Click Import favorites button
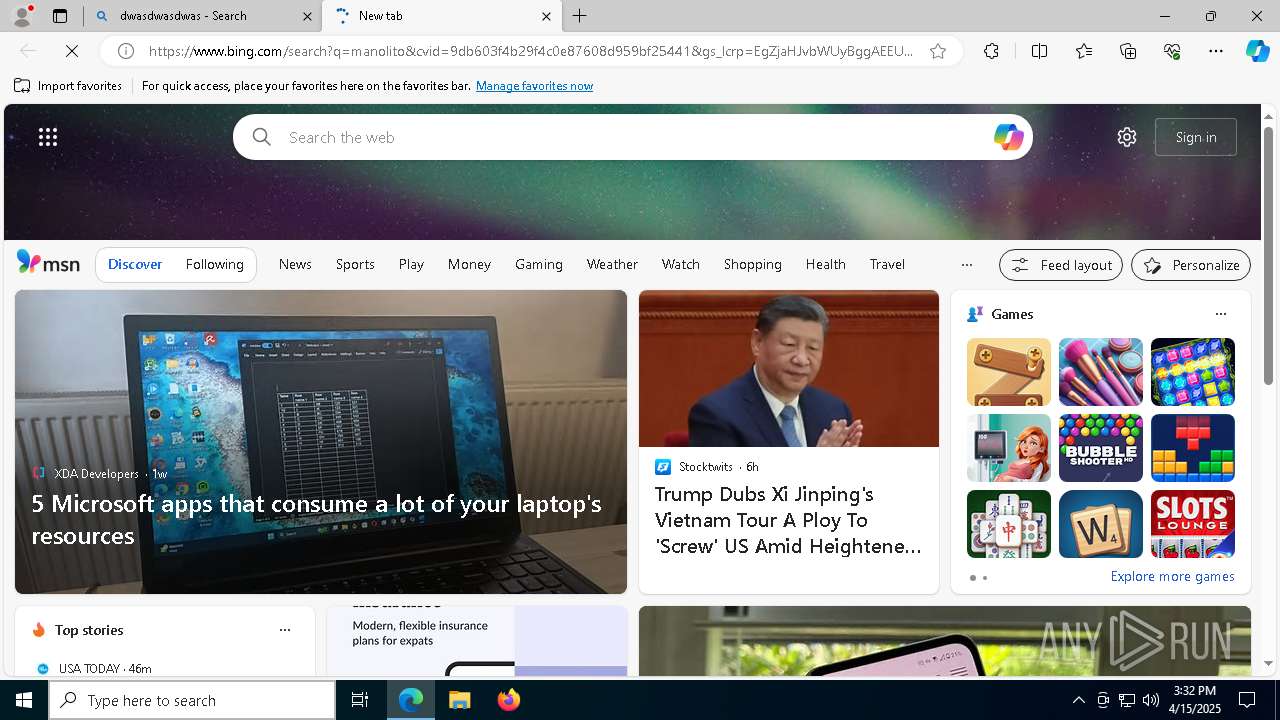Image resolution: width=1280 pixels, height=720 pixels. pos(68,86)
